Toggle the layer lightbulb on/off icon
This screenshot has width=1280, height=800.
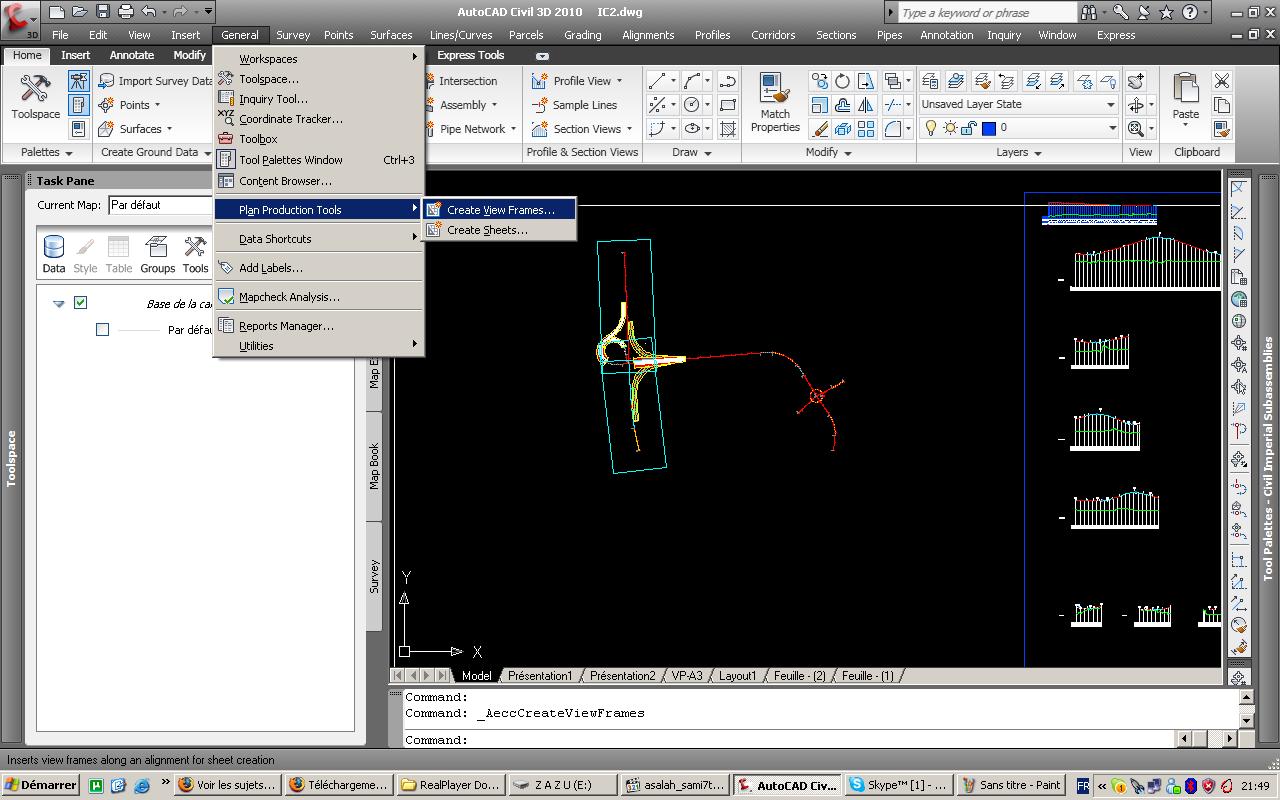click(x=931, y=128)
